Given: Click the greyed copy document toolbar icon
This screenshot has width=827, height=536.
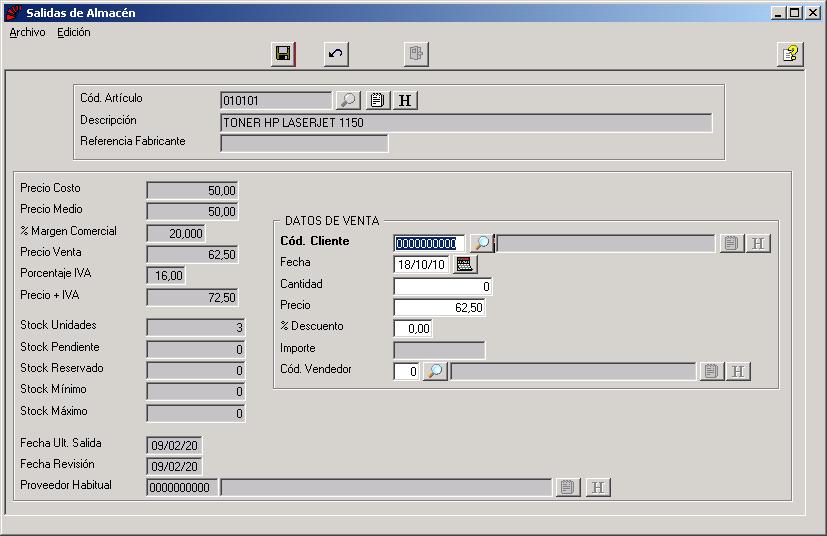Looking at the screenshot, I should (x=416, y=54).
